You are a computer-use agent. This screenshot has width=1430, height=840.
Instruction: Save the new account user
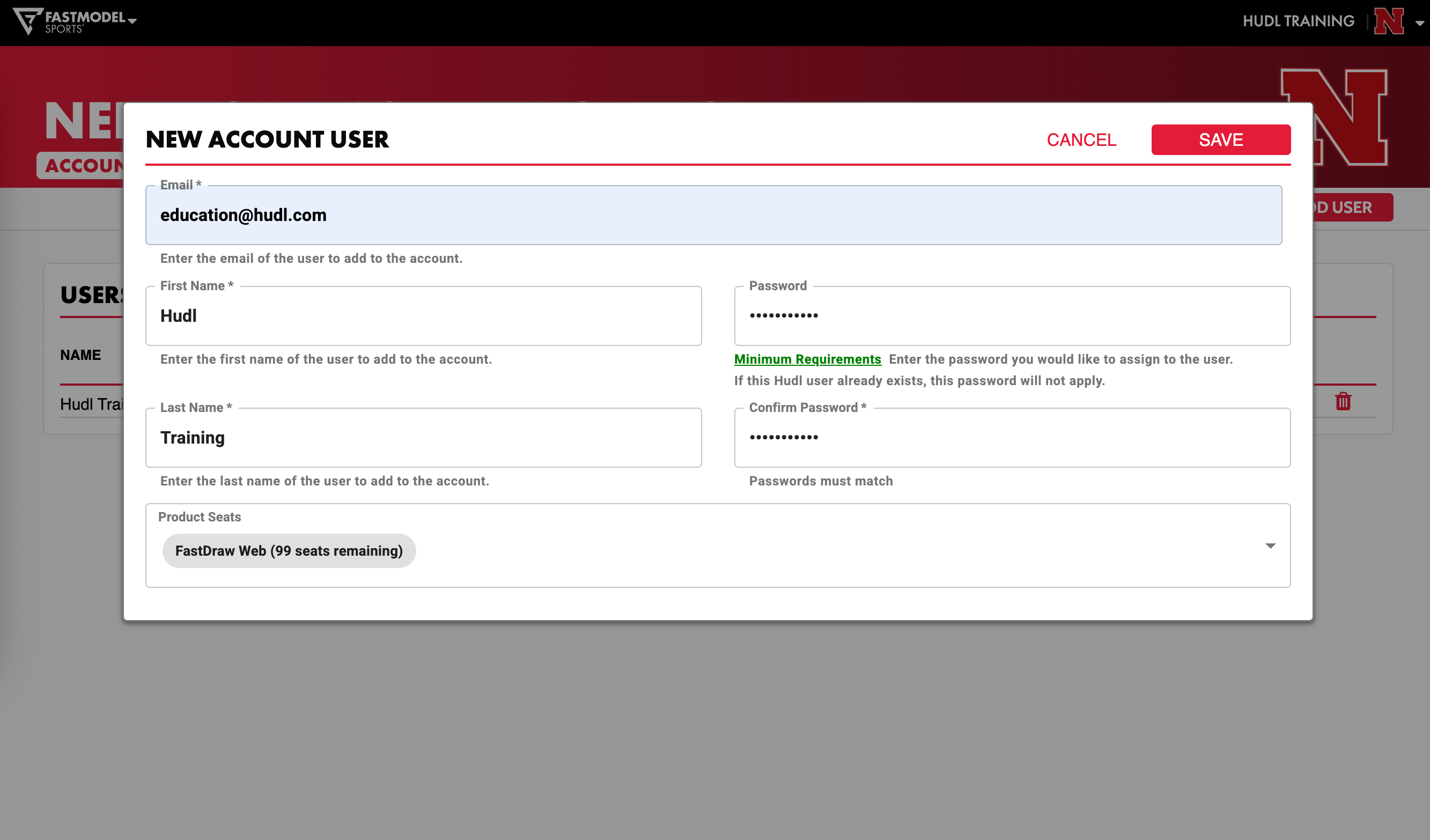click(1221, 139)
